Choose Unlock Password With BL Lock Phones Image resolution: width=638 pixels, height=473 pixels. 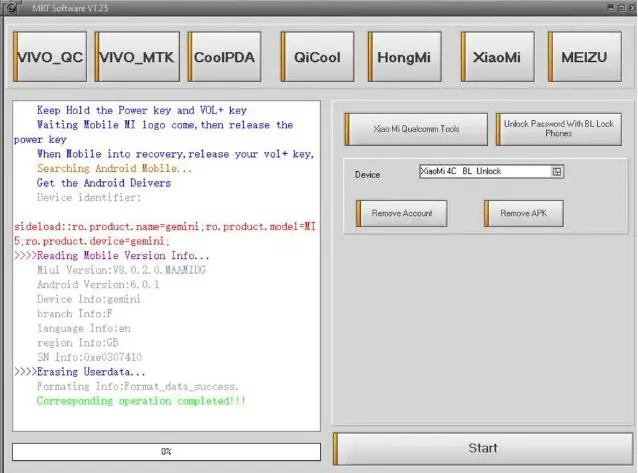[559, 129]
